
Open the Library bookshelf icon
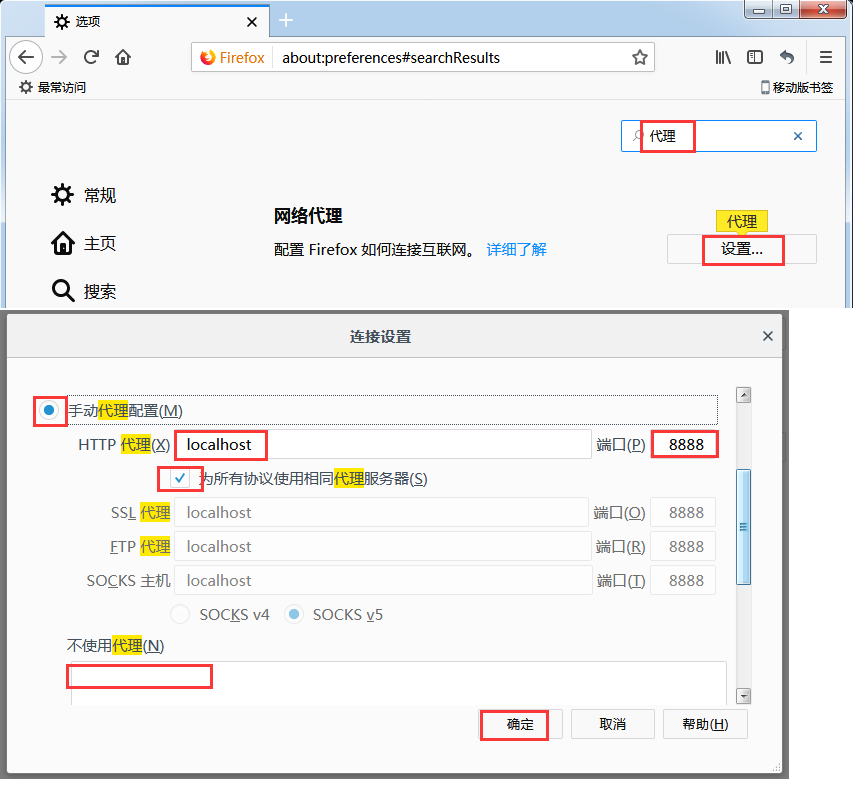click(723, 57)
